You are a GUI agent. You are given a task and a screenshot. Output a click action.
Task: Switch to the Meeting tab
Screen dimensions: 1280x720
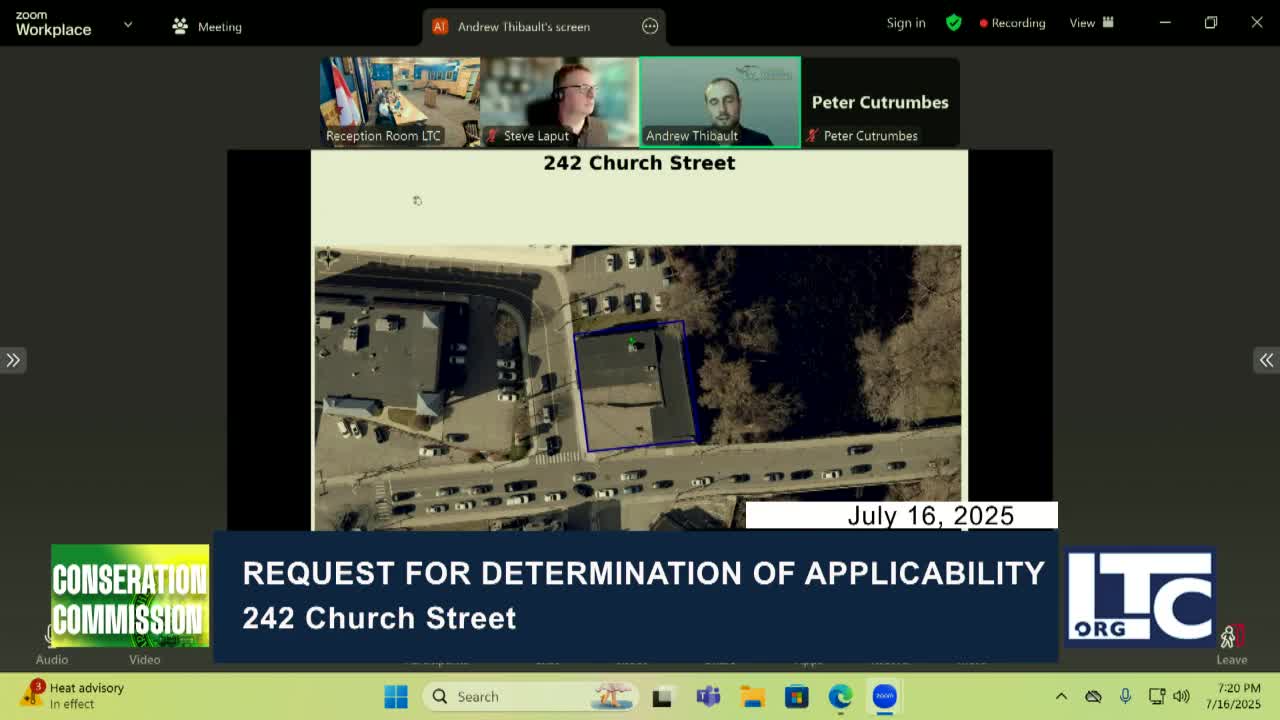click(207, 27)
